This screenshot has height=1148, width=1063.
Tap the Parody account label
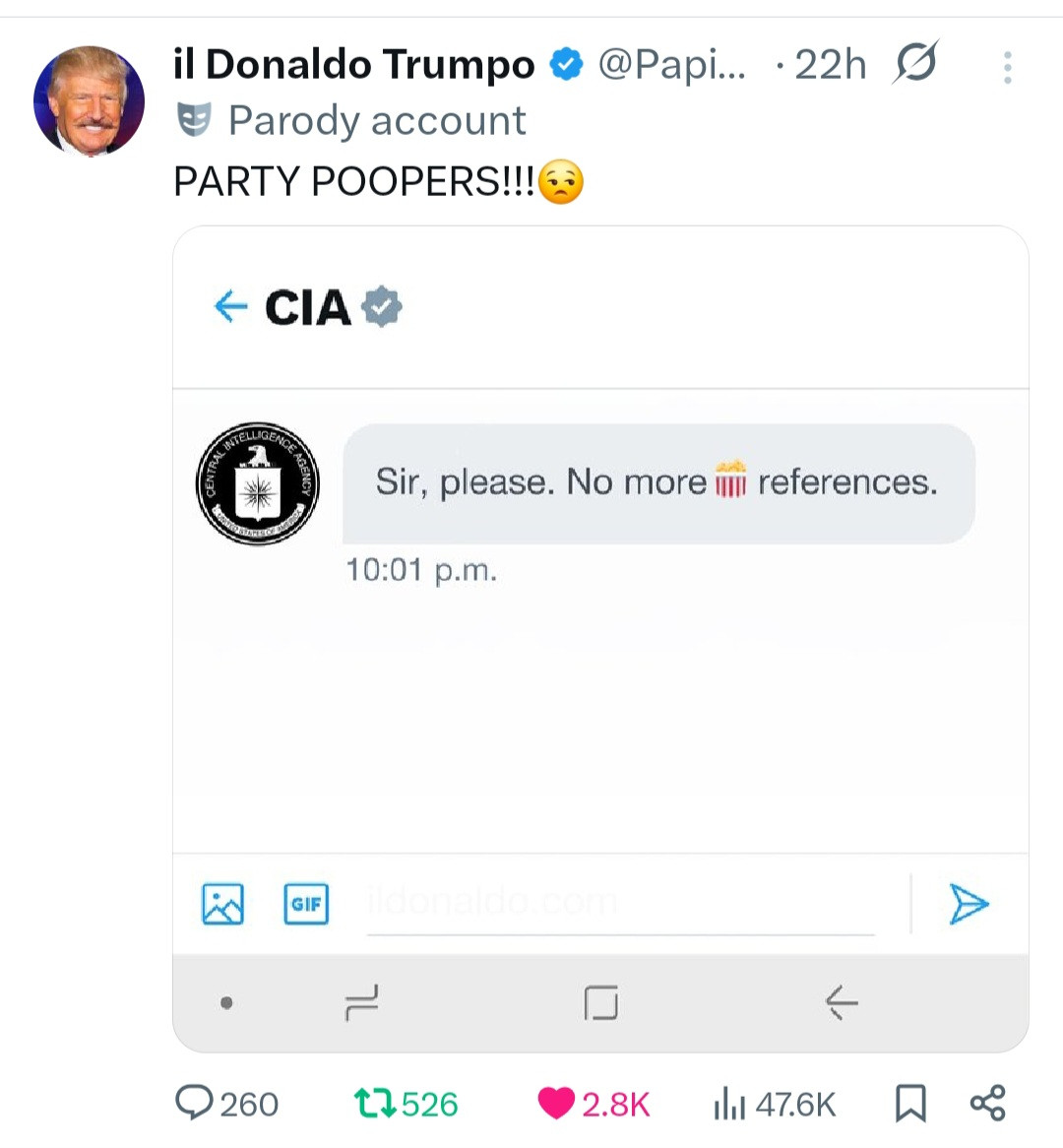click(x=376, y=120)
